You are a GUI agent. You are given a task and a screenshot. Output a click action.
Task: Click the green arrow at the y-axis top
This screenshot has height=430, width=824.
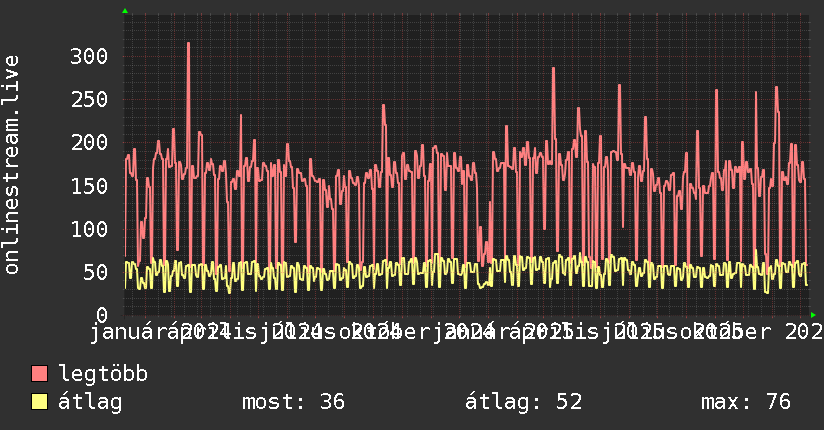point(125,11)
